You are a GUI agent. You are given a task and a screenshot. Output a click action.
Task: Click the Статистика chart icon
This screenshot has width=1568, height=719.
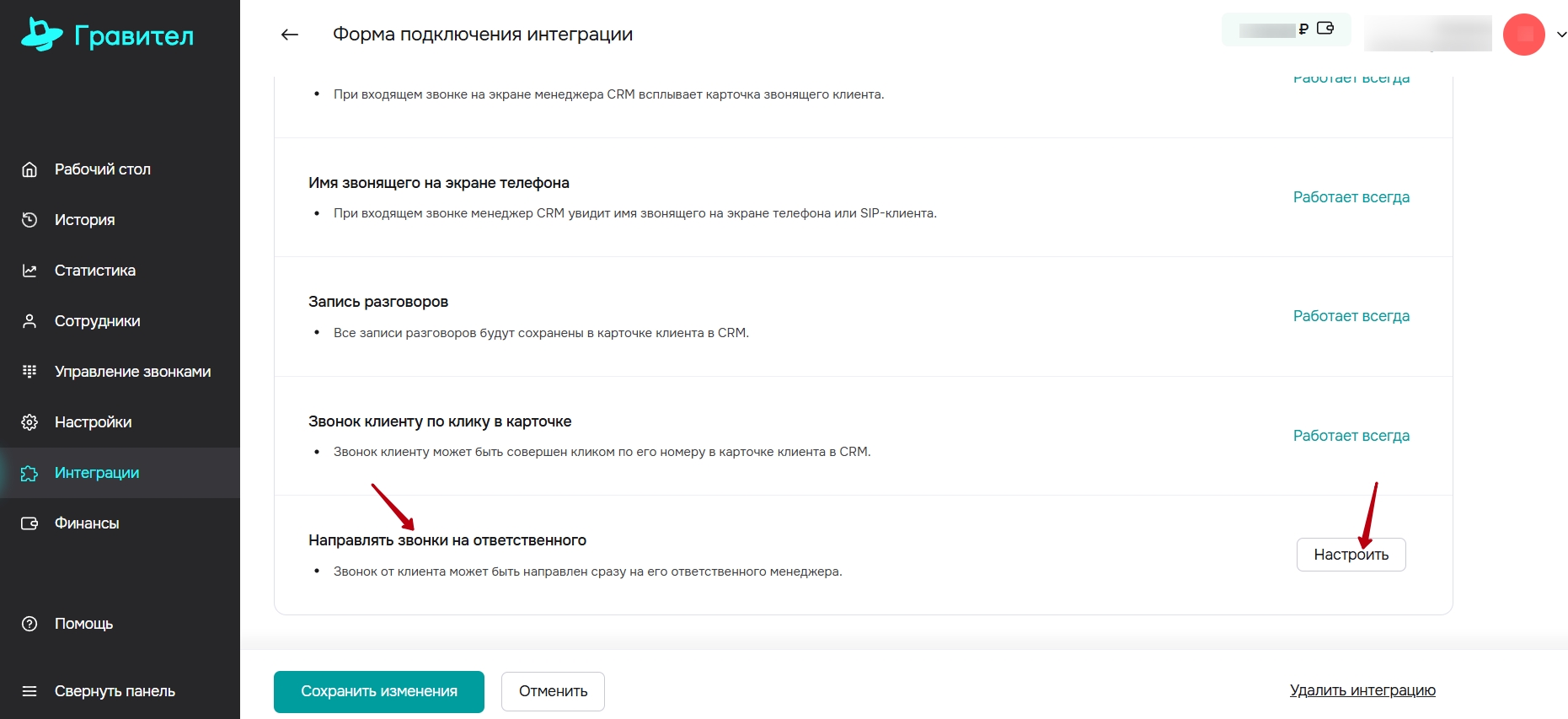(29, 271)
